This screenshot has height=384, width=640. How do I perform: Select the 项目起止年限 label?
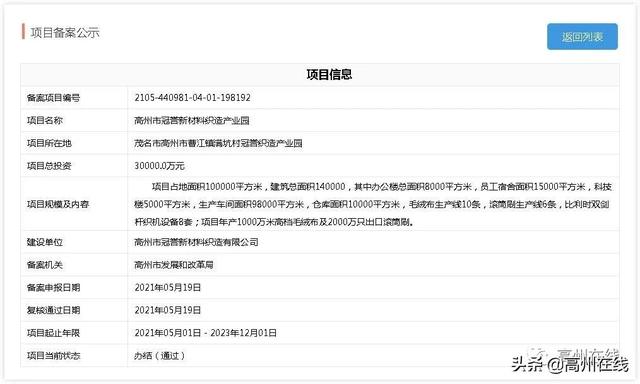pos(53,333)
